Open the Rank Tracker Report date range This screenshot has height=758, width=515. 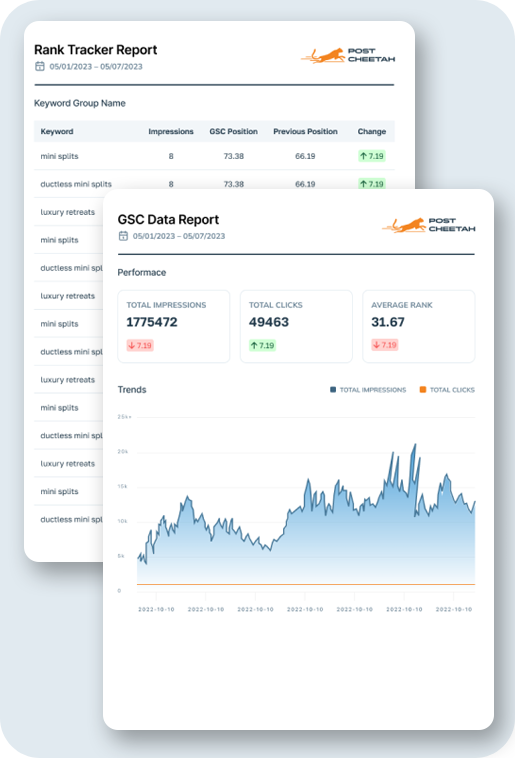96,66
